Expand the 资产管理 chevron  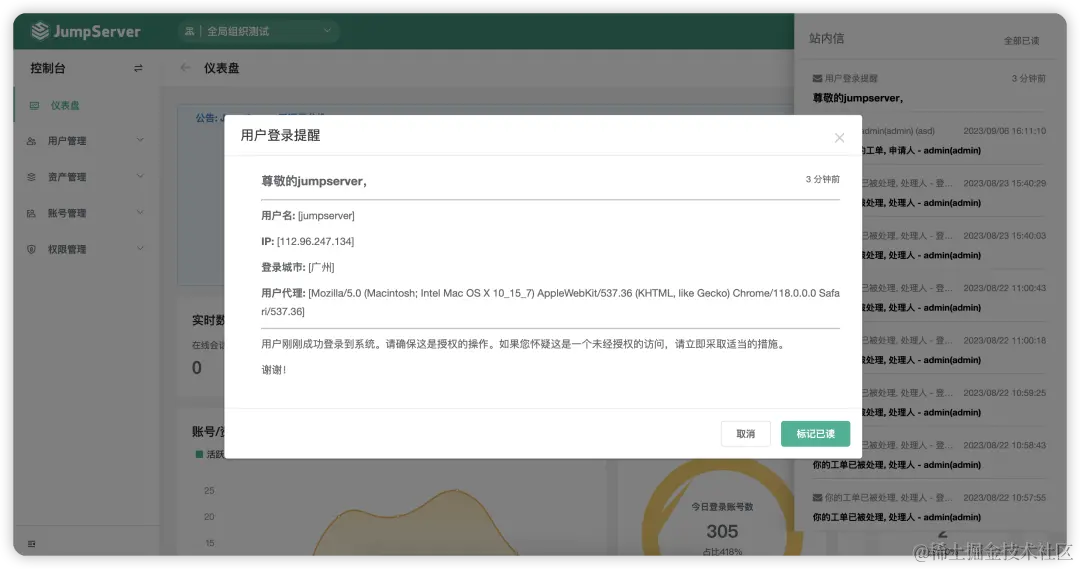click(x=141, y=176)
